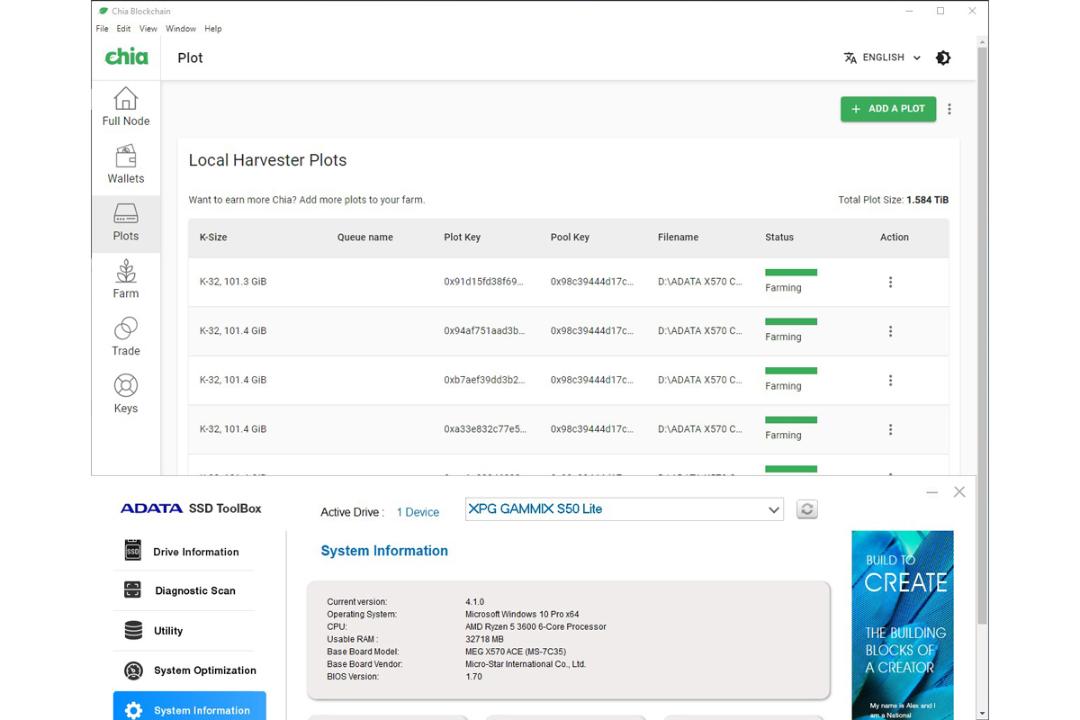This screenshot has height=720, width=1080.
Task: Click the Queue name column header
Action: tap(365, 237)
